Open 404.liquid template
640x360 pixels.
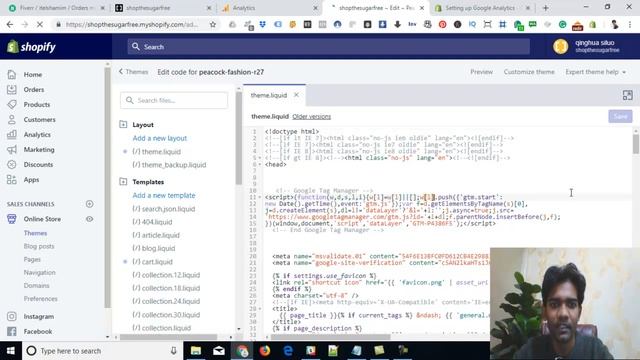(152, 222)
